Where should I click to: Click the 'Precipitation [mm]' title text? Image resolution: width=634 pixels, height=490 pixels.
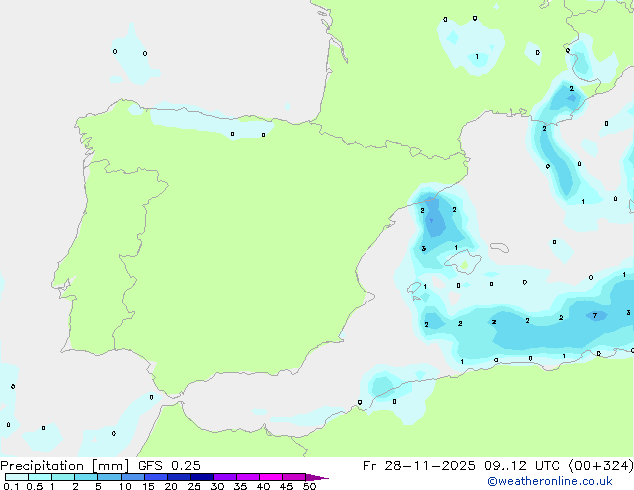(65, 466)
